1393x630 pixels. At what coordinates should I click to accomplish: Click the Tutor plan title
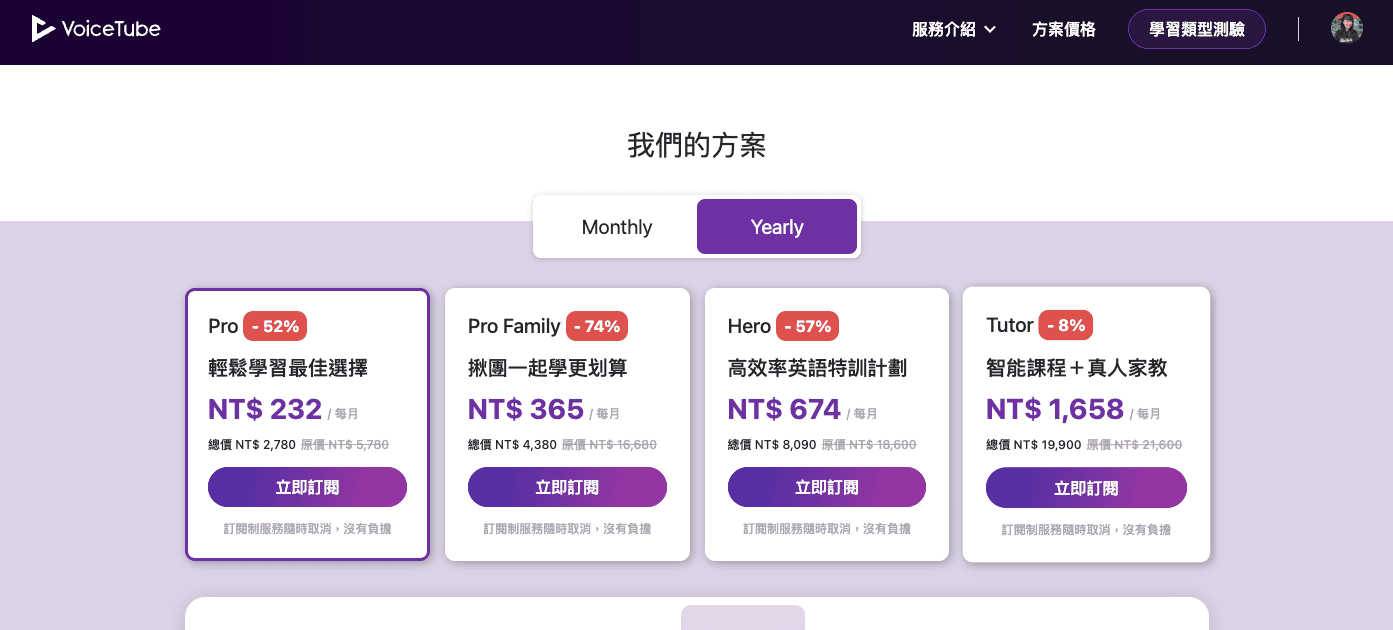click(1010, 325)
